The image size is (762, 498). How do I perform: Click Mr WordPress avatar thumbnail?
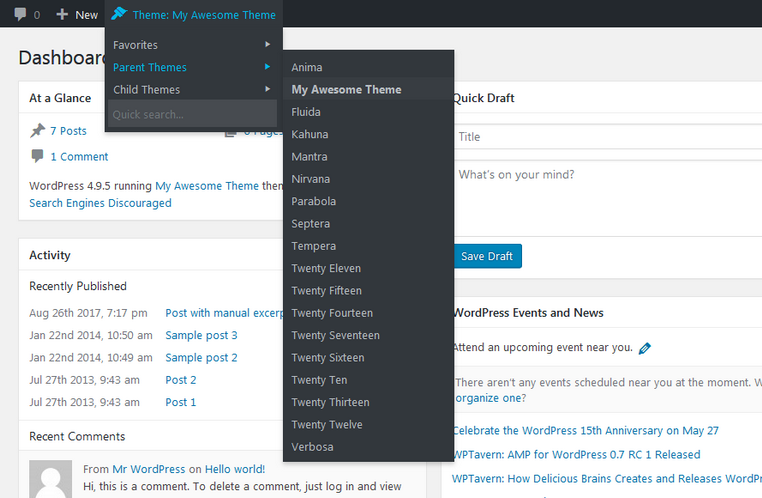click(51, 479)
